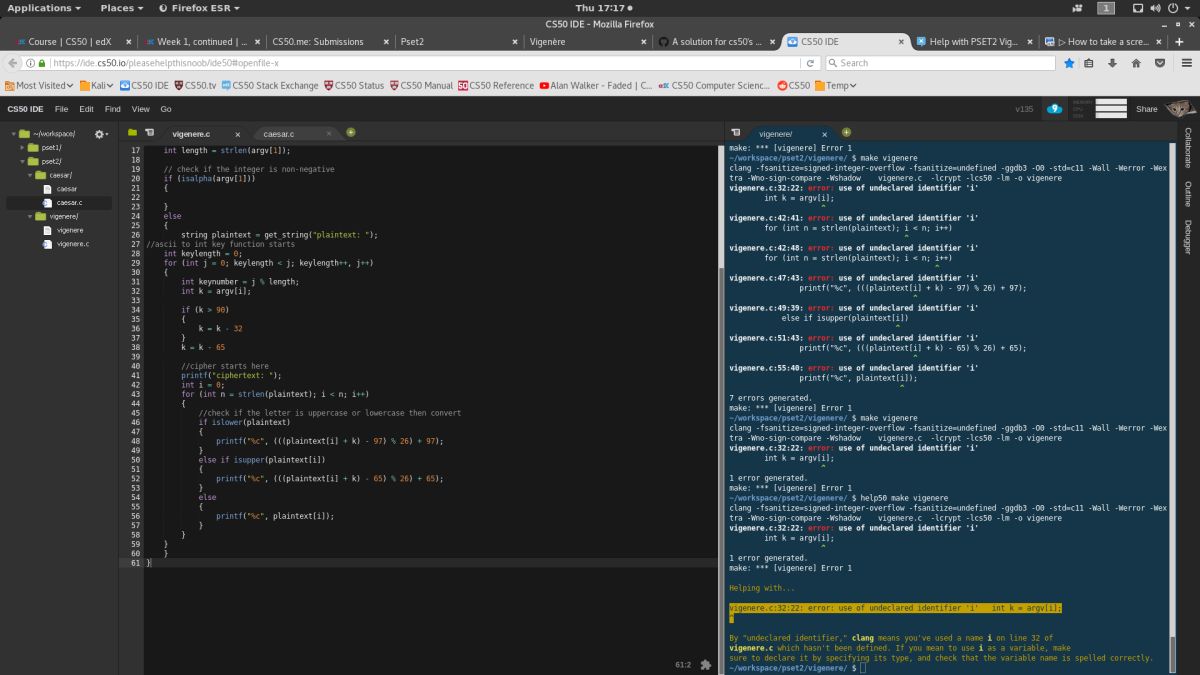Select caesar.c in the file tree
1200x675 pixels.
point(69,202)
